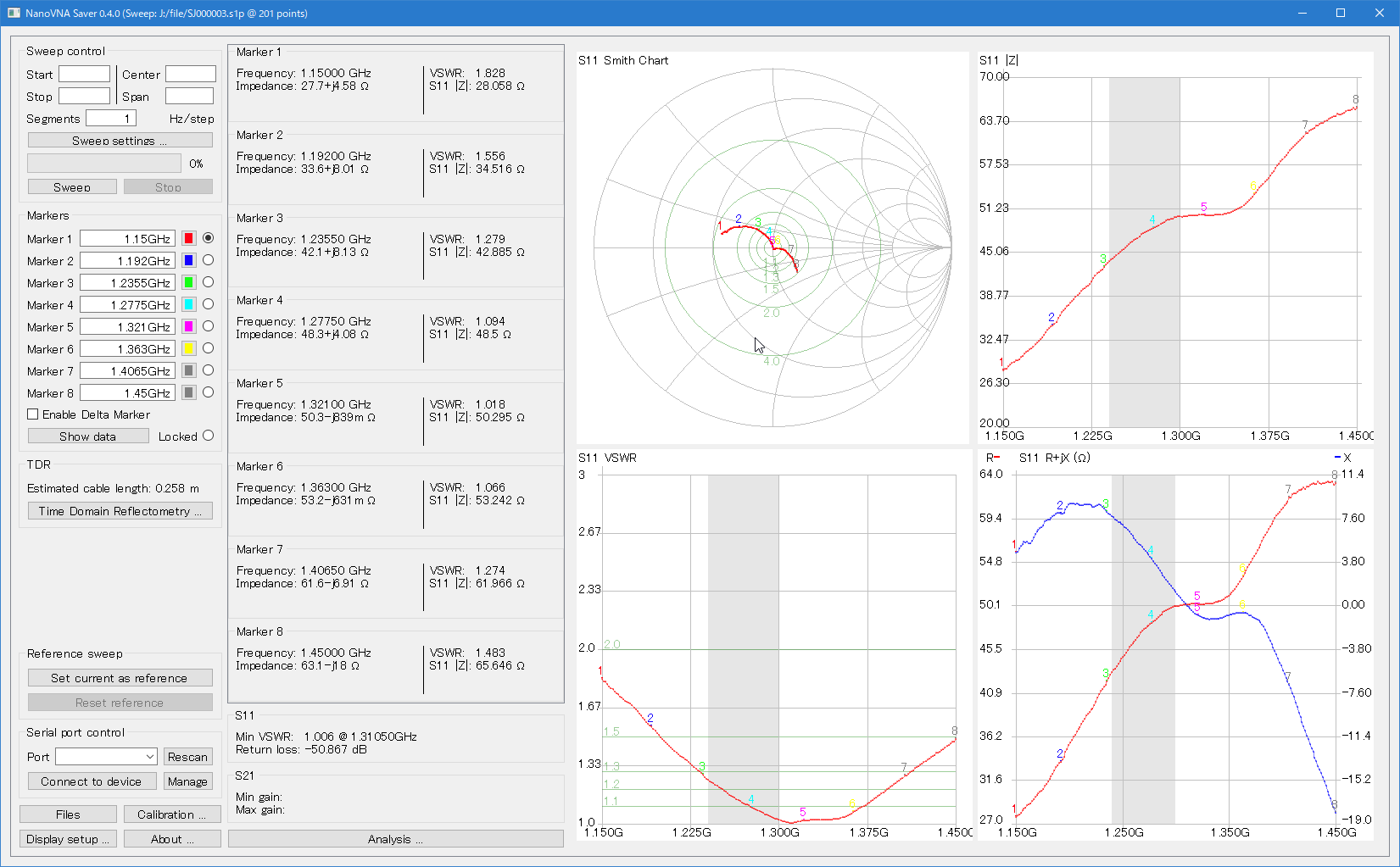1400x867 pixels.
Task: Click Min VSWR 1.006 @ 1.31050GHz text
Action: click(326, 736)
